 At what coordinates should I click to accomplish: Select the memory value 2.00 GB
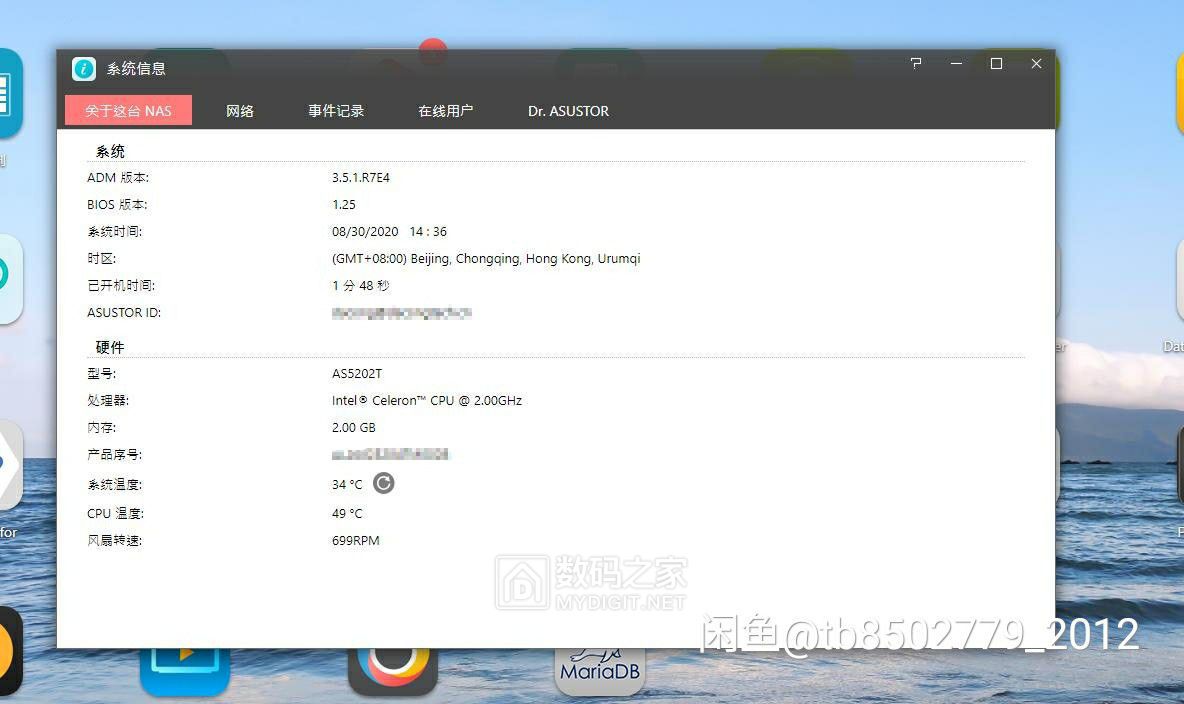tap(353, 428)
